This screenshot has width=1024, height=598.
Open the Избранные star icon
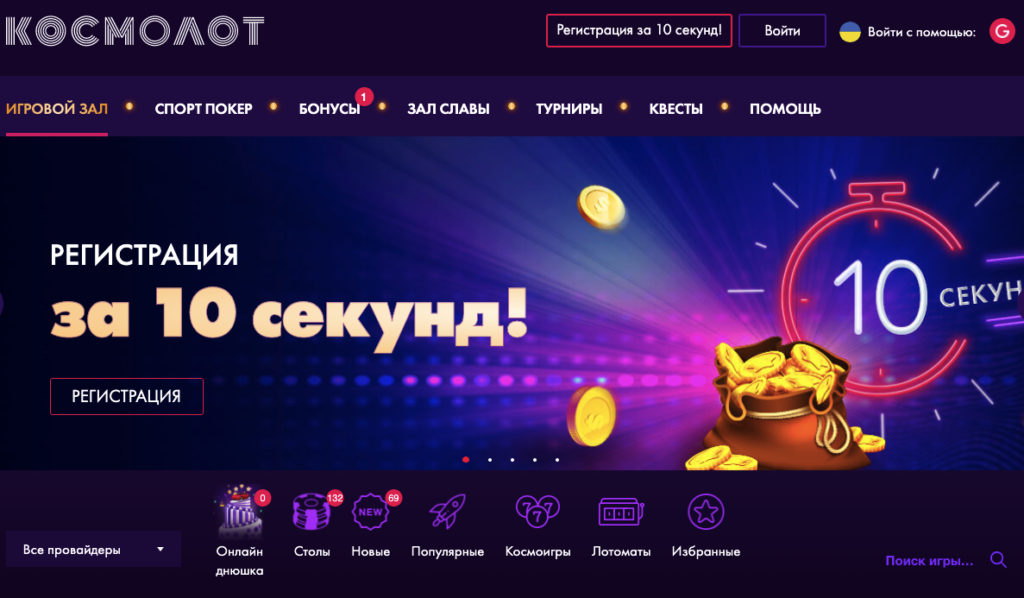pyautogui.click(x=705, y=511)
